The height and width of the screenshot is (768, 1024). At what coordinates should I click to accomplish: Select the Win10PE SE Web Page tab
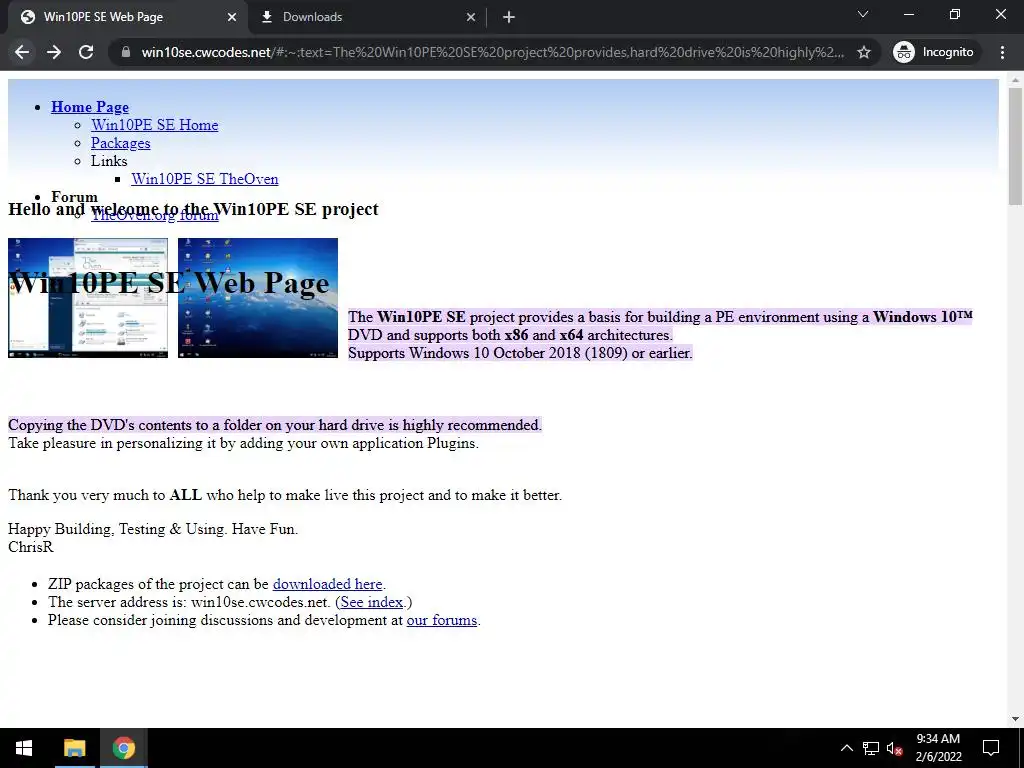(127, 17)
